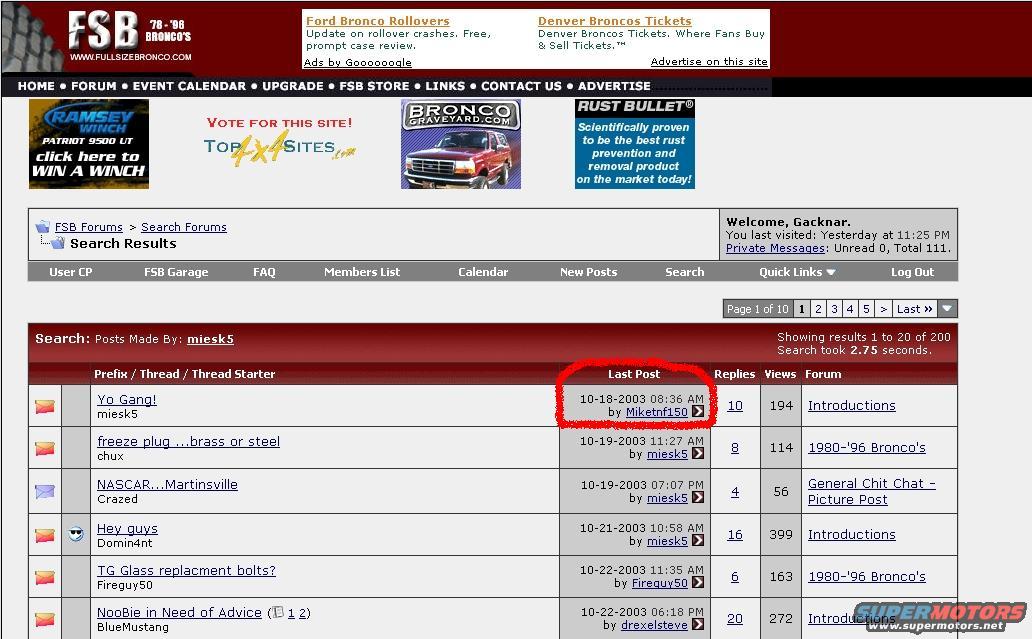1032x639 pixels.
Task: Go to last post in freeze plug thread
Action: (x=698, y=453)
